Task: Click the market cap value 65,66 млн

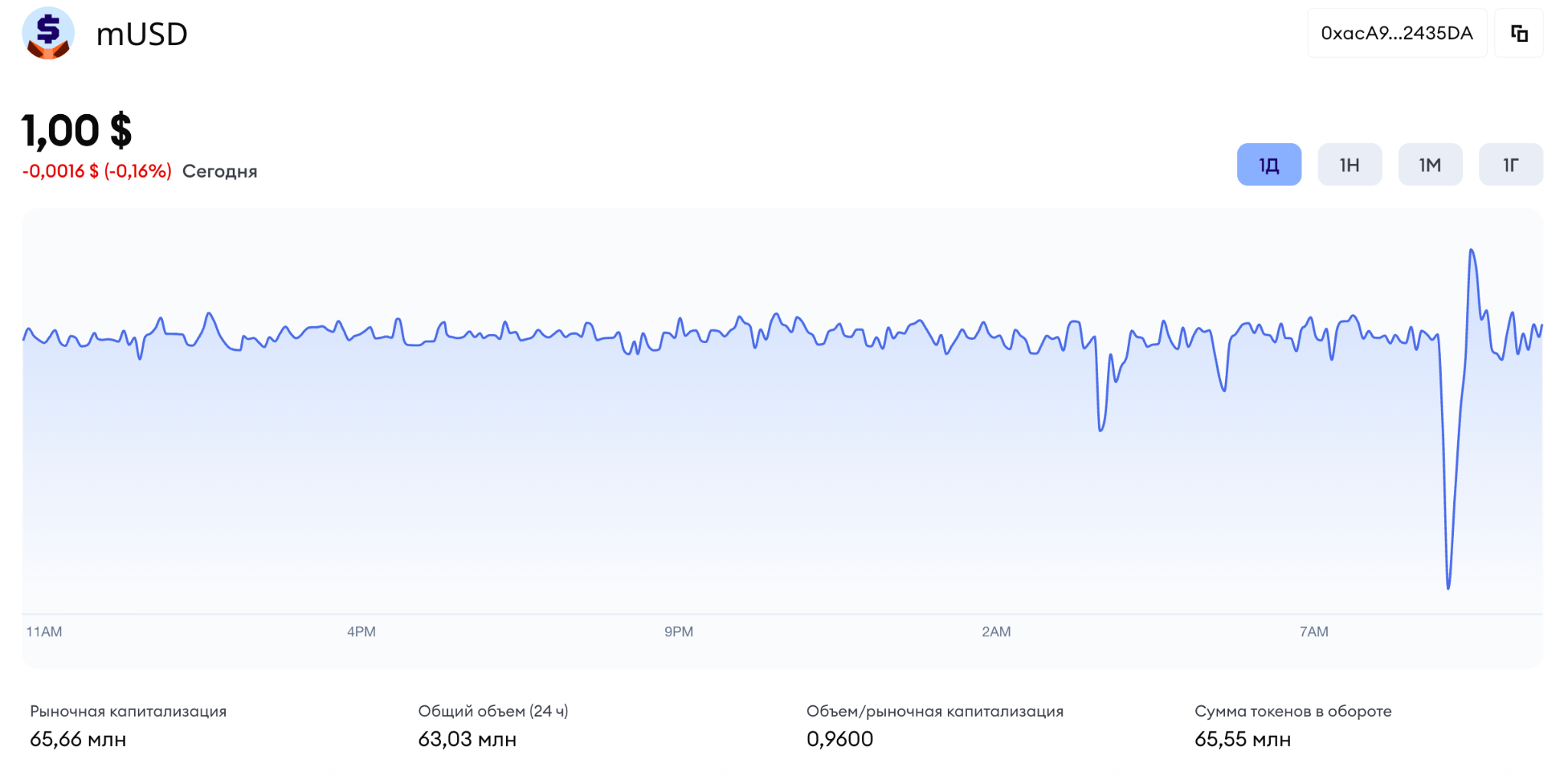Action: coord(75,739)
